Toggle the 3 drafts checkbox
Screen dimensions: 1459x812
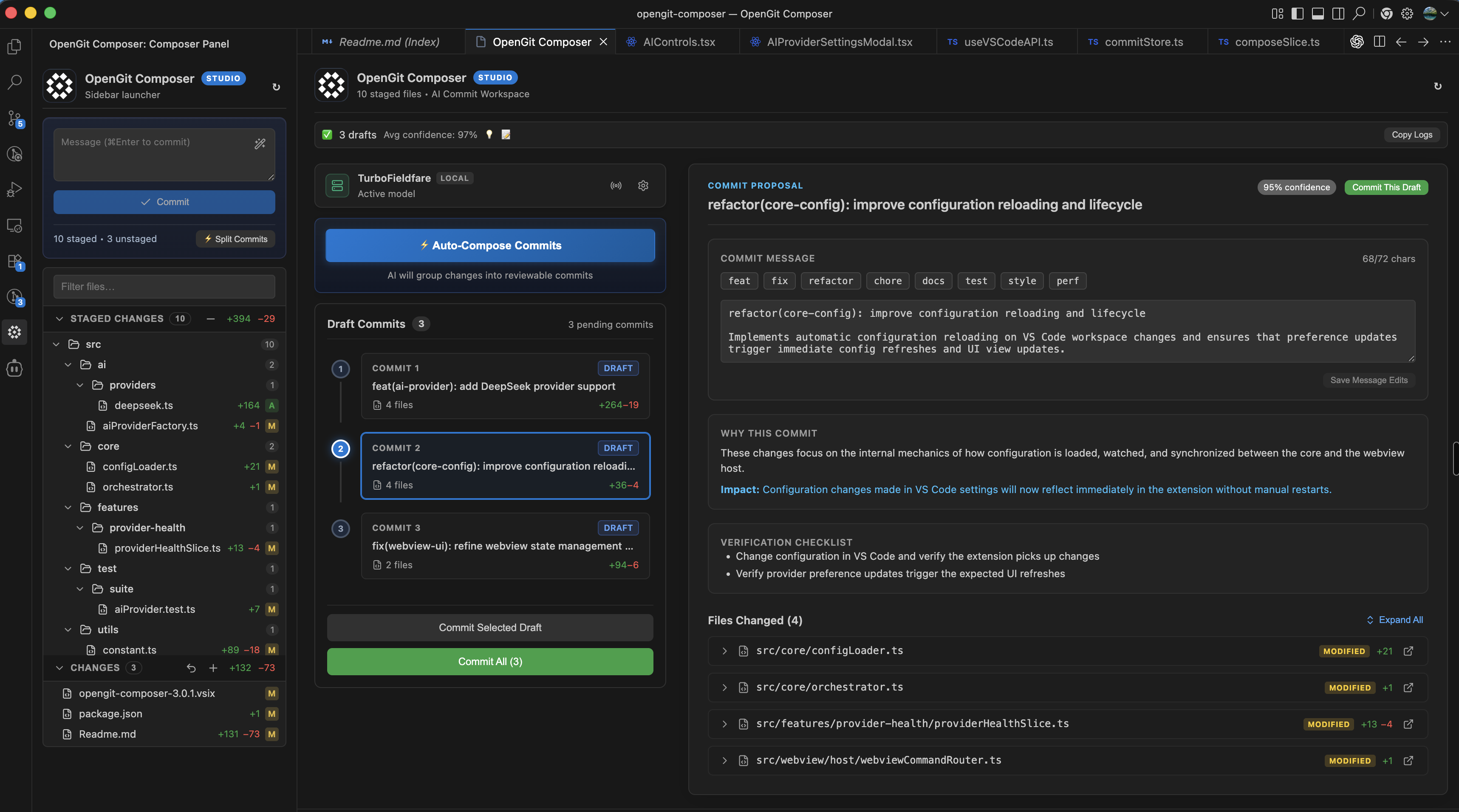click(327, 135)
